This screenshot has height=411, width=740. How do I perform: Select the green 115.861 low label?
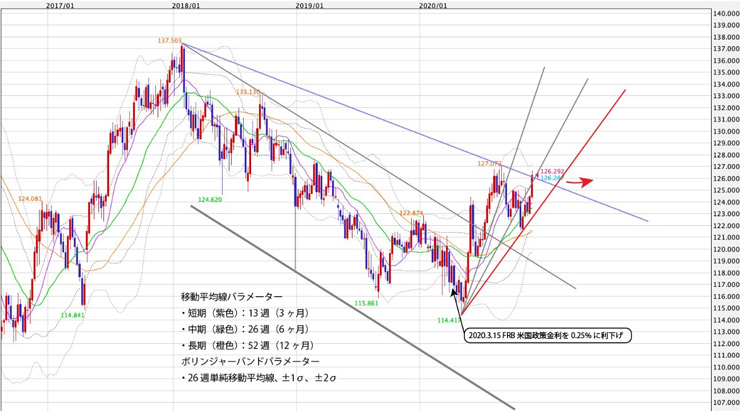tap(366, 303)
